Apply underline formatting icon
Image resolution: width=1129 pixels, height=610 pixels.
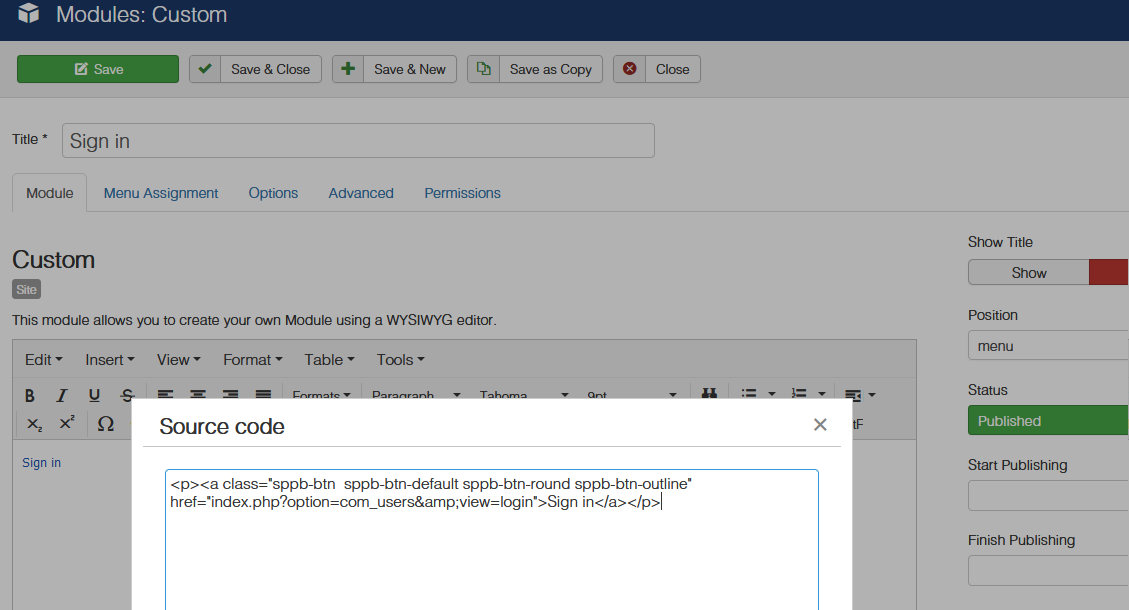coord(94,395)
